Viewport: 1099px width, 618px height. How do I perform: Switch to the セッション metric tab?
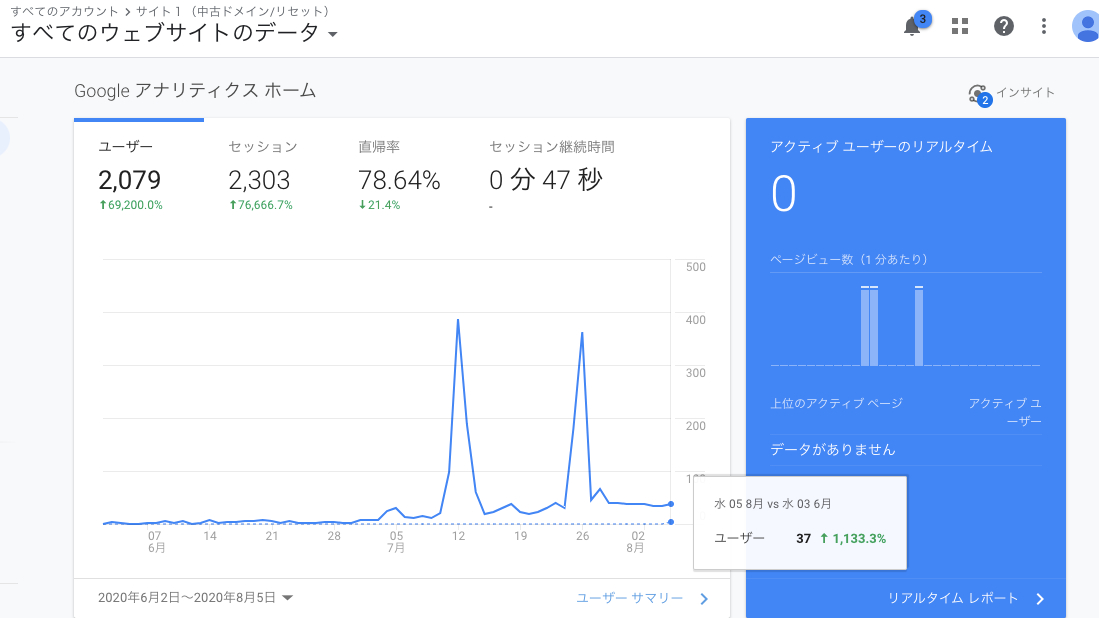tap(264, 175)
